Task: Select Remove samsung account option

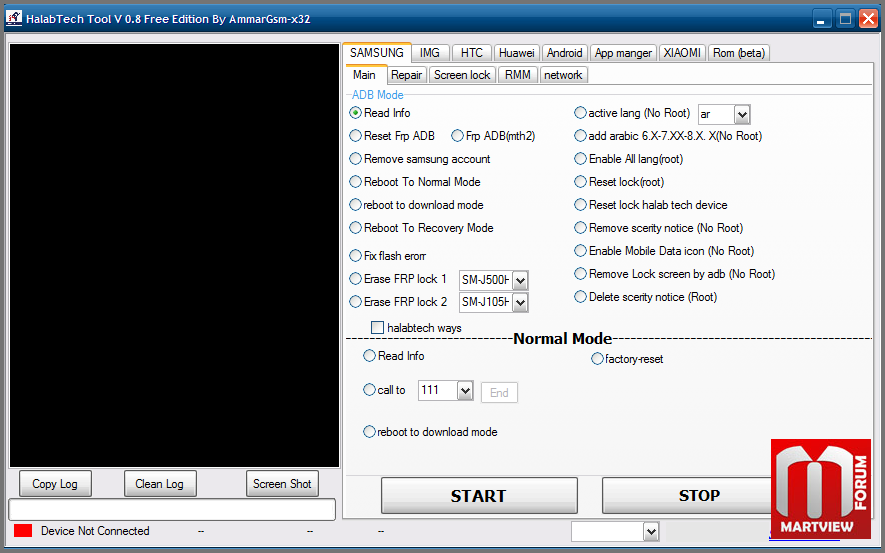Action: coord(355,159)
